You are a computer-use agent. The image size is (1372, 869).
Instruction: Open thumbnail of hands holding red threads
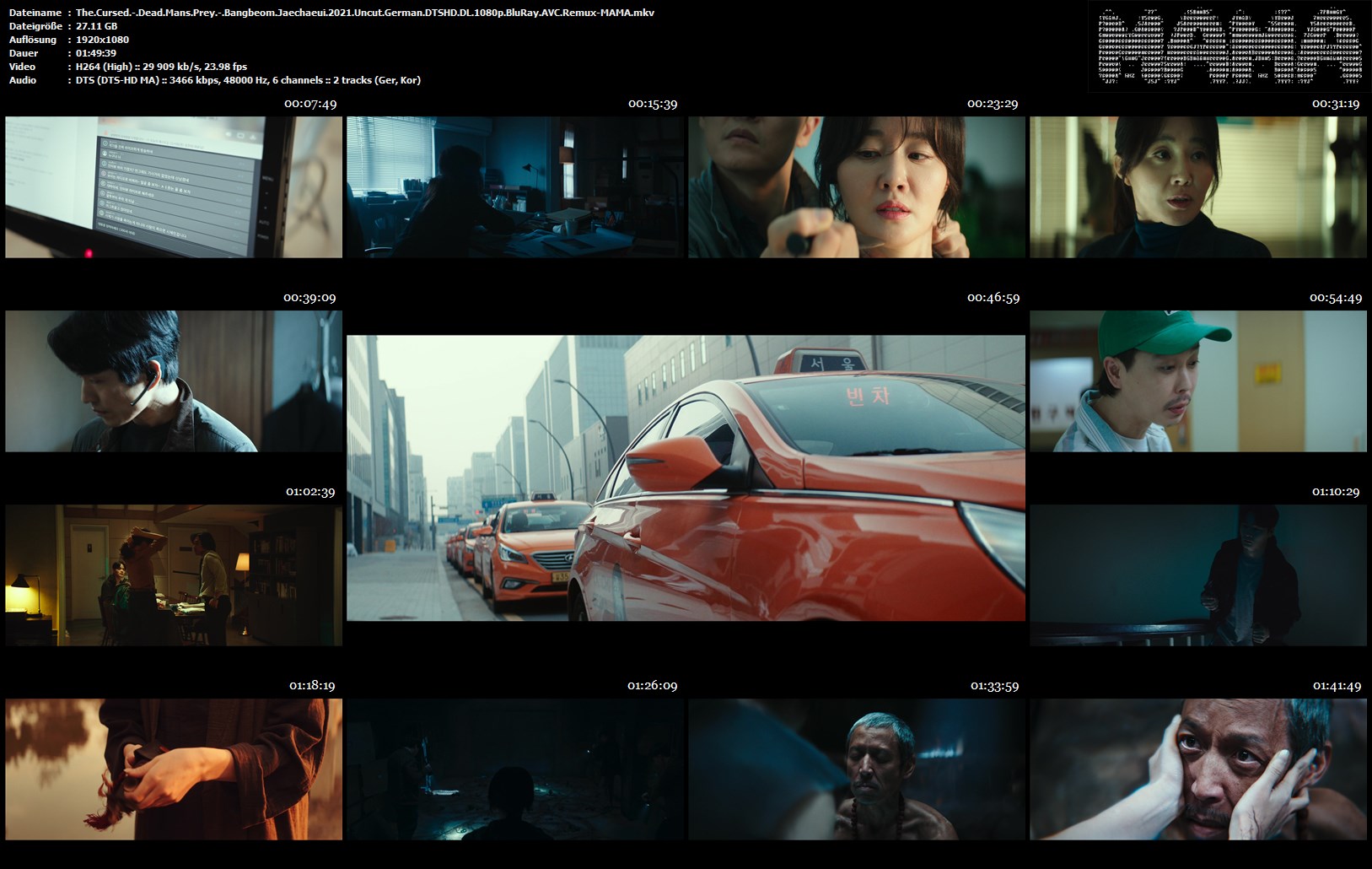pos(174,769)
